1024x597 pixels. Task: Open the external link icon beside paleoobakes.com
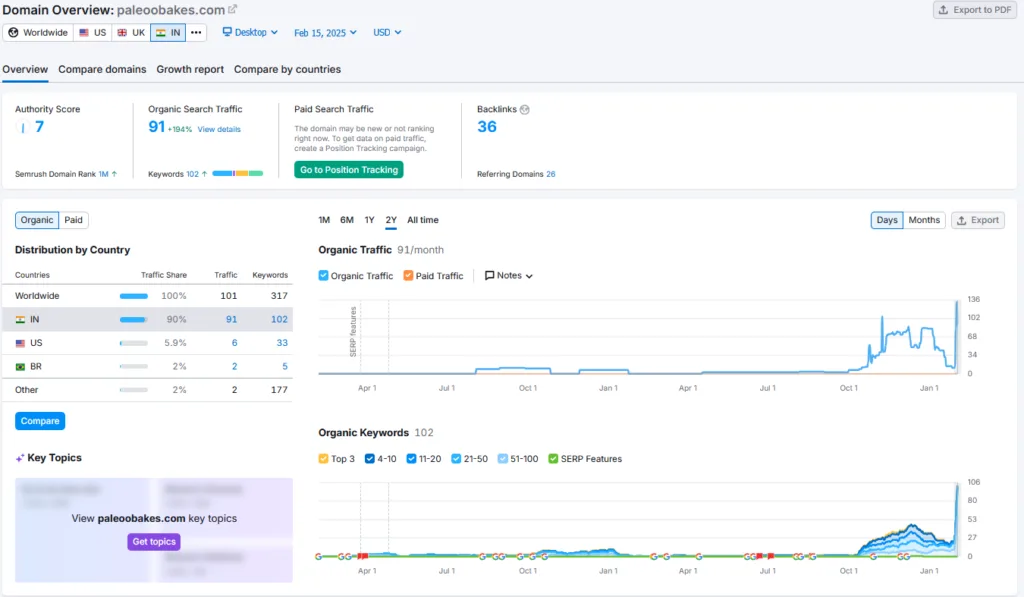(x=232, y=10)
